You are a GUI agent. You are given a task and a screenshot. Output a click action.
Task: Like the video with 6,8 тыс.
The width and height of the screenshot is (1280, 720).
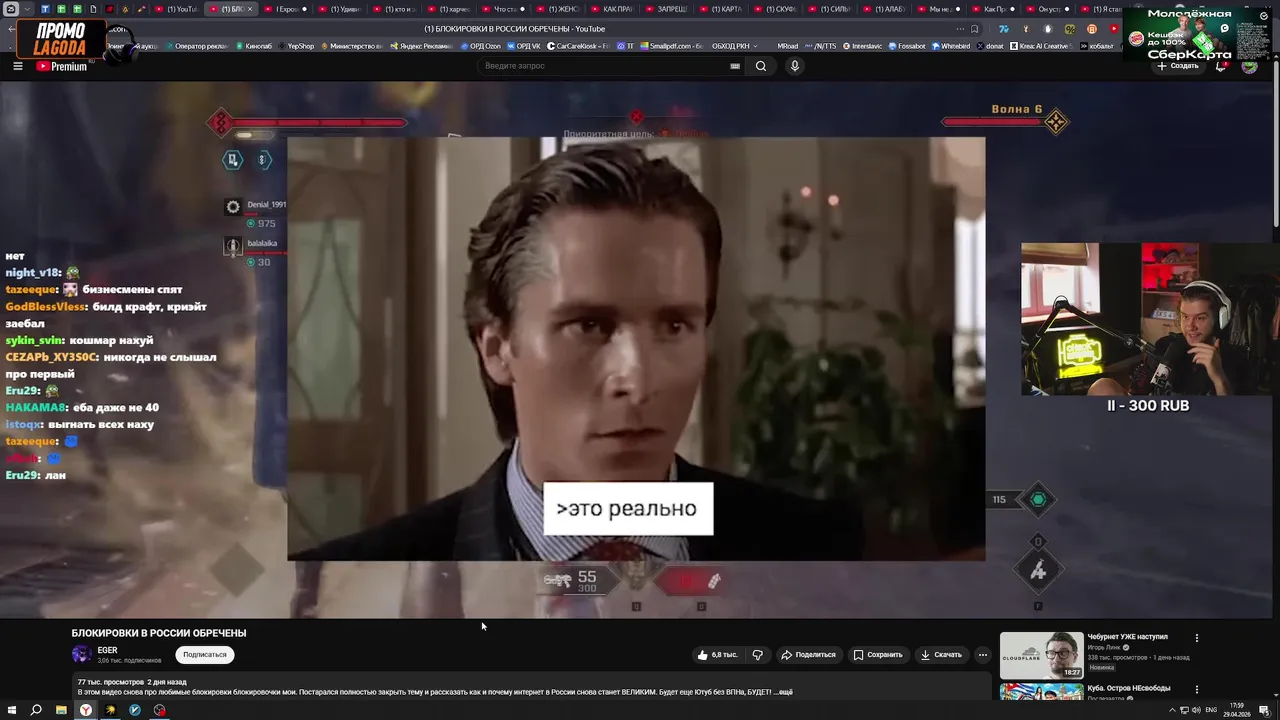coord(717,655)
